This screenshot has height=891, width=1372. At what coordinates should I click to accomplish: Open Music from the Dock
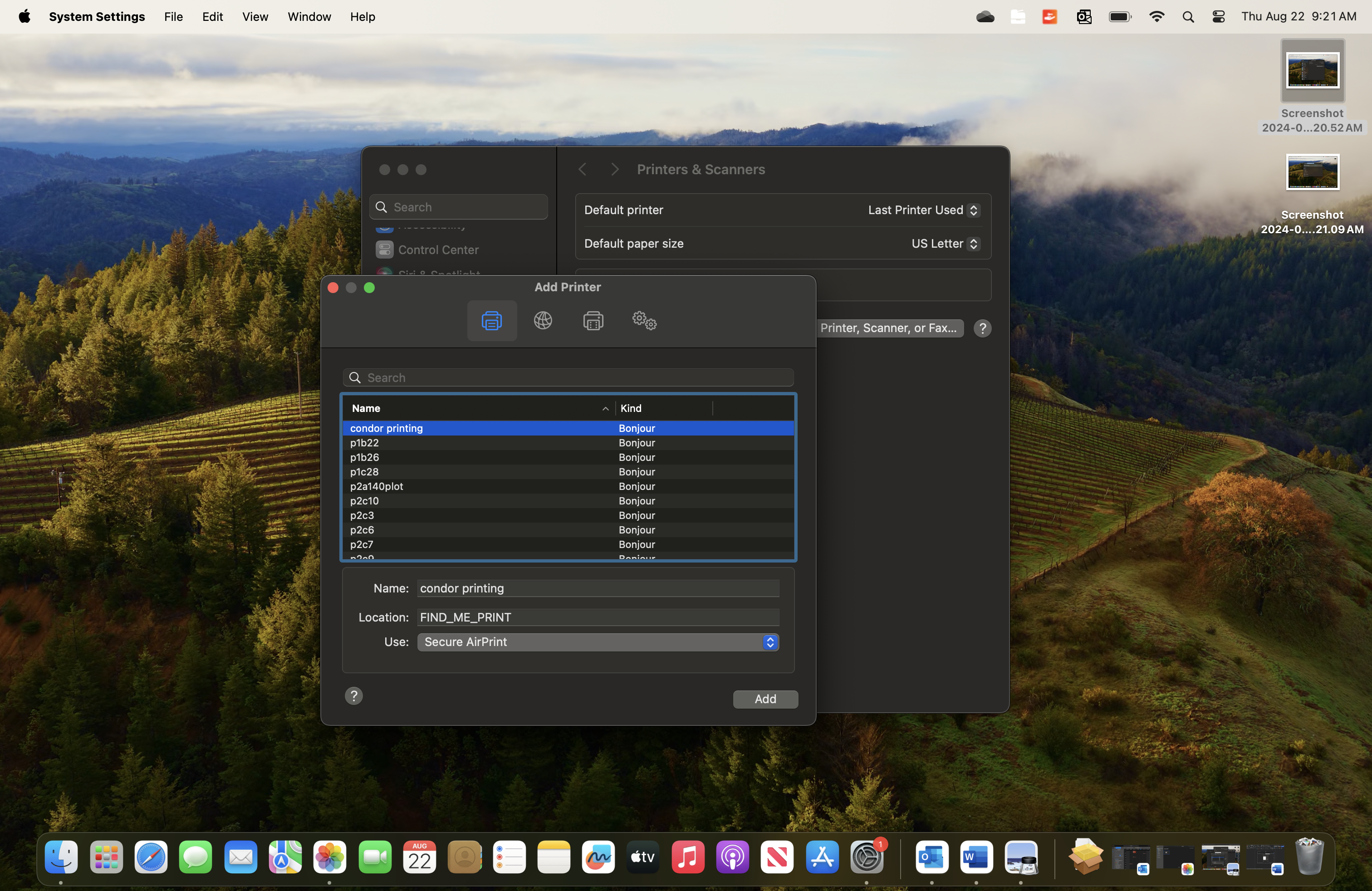[x=688, y=857]
